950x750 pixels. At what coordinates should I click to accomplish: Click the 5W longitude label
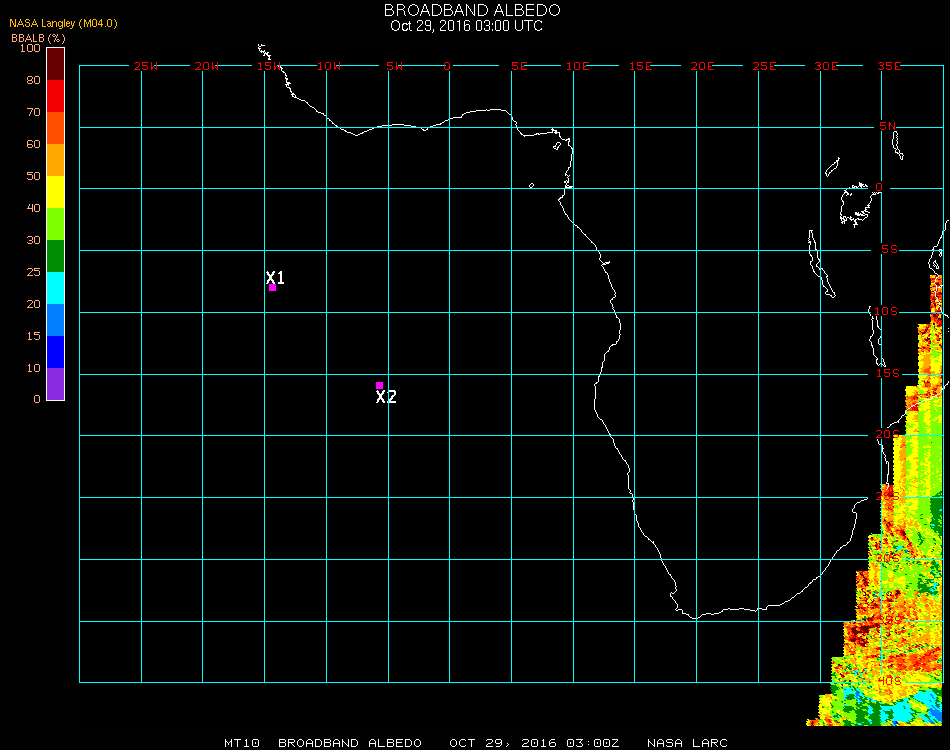pos(394,66)
